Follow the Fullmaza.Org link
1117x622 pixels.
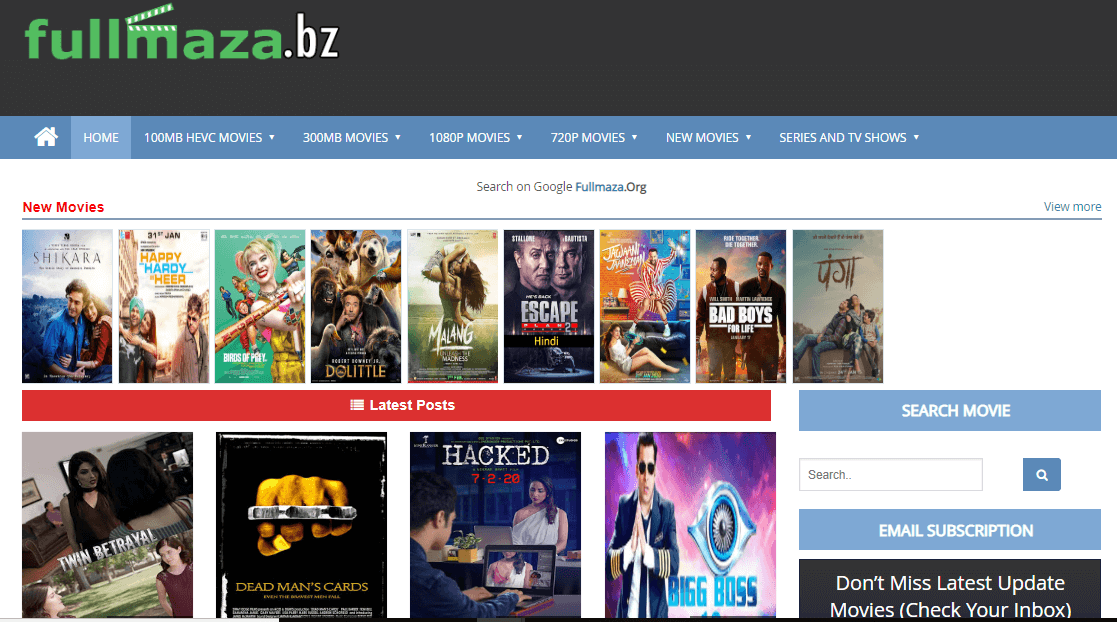point(611,187)
